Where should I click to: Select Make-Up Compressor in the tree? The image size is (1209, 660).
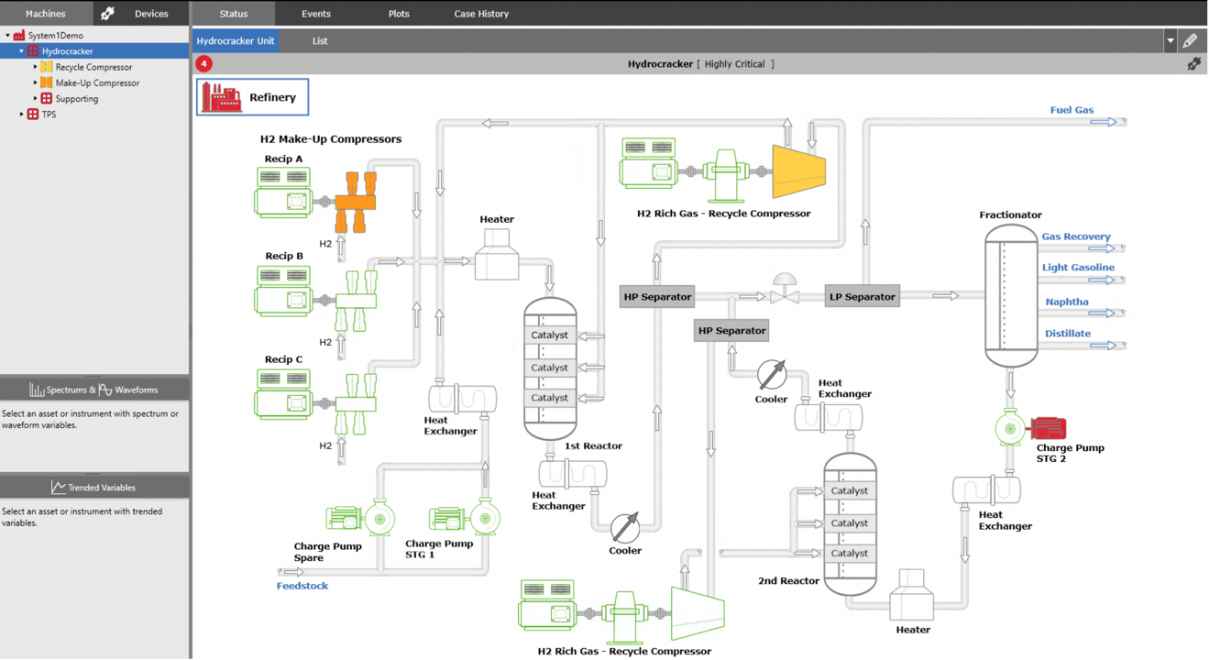97,83
